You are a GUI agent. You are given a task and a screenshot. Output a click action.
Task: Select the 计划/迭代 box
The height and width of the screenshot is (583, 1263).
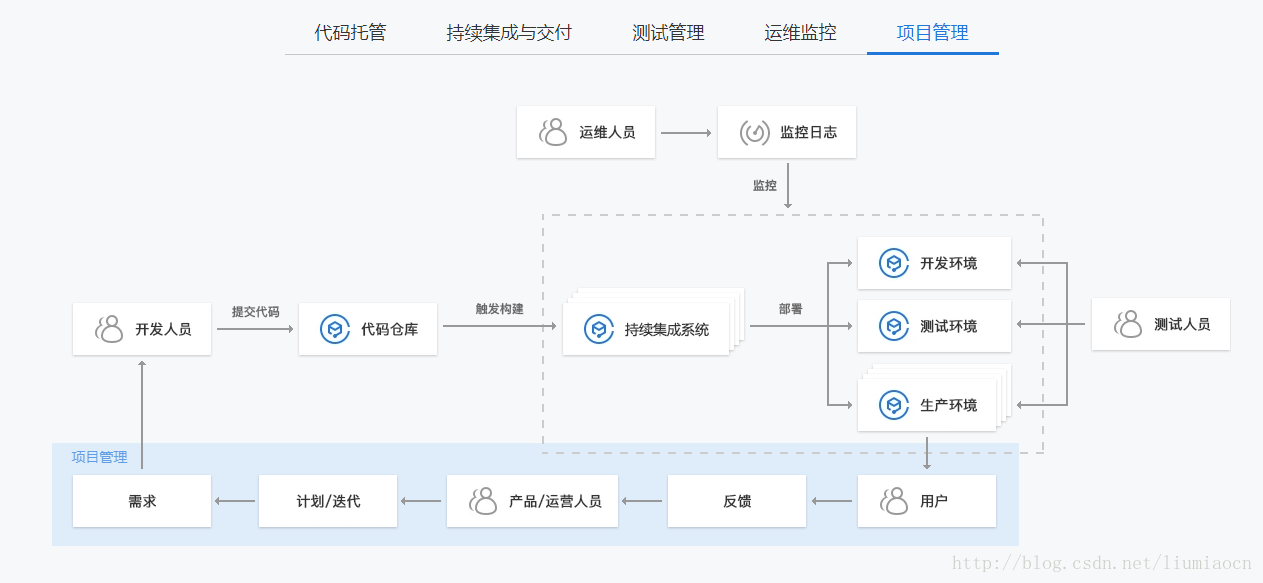point(328,500)
